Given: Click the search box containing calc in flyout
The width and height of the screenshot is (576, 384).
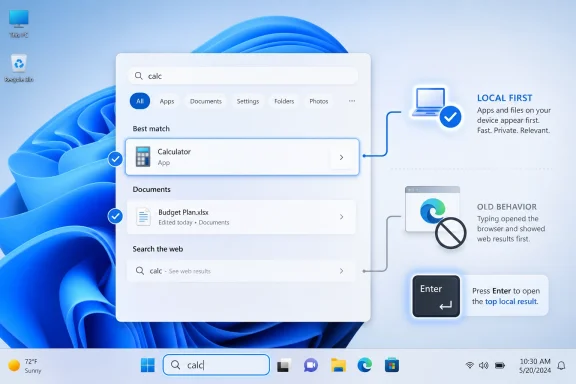Looking at the screenshot, I should pyautogui.click(x=243, y=76).
